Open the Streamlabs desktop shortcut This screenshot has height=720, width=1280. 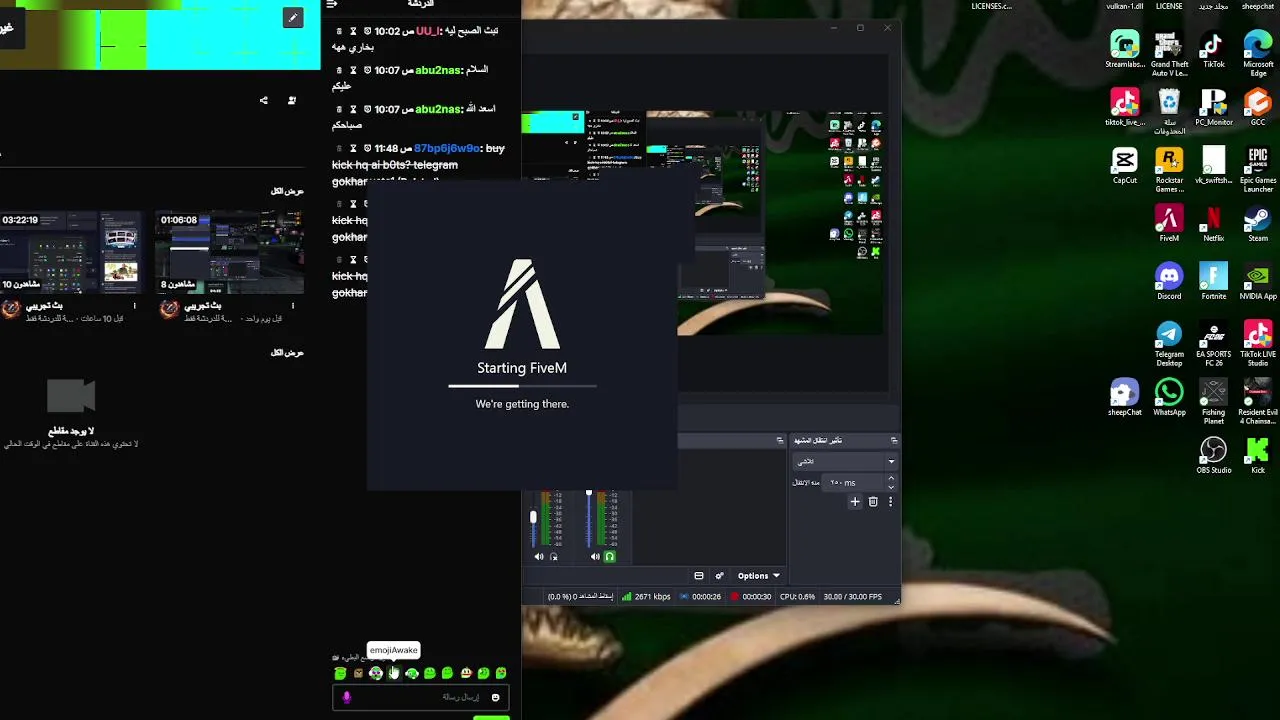tap(1125, 50)
